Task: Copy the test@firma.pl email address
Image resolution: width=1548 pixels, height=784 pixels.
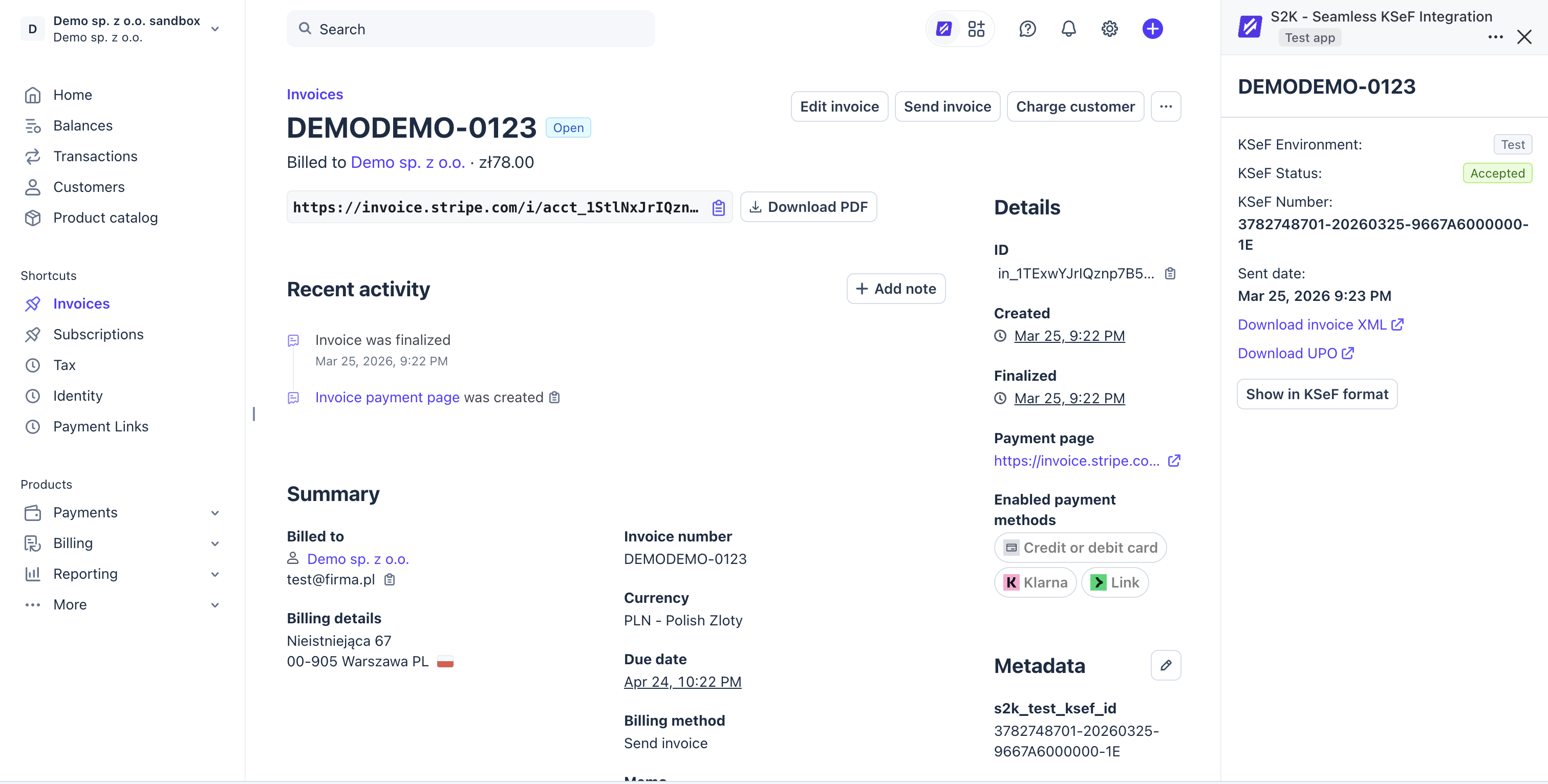Action: [x=390, y=580]
